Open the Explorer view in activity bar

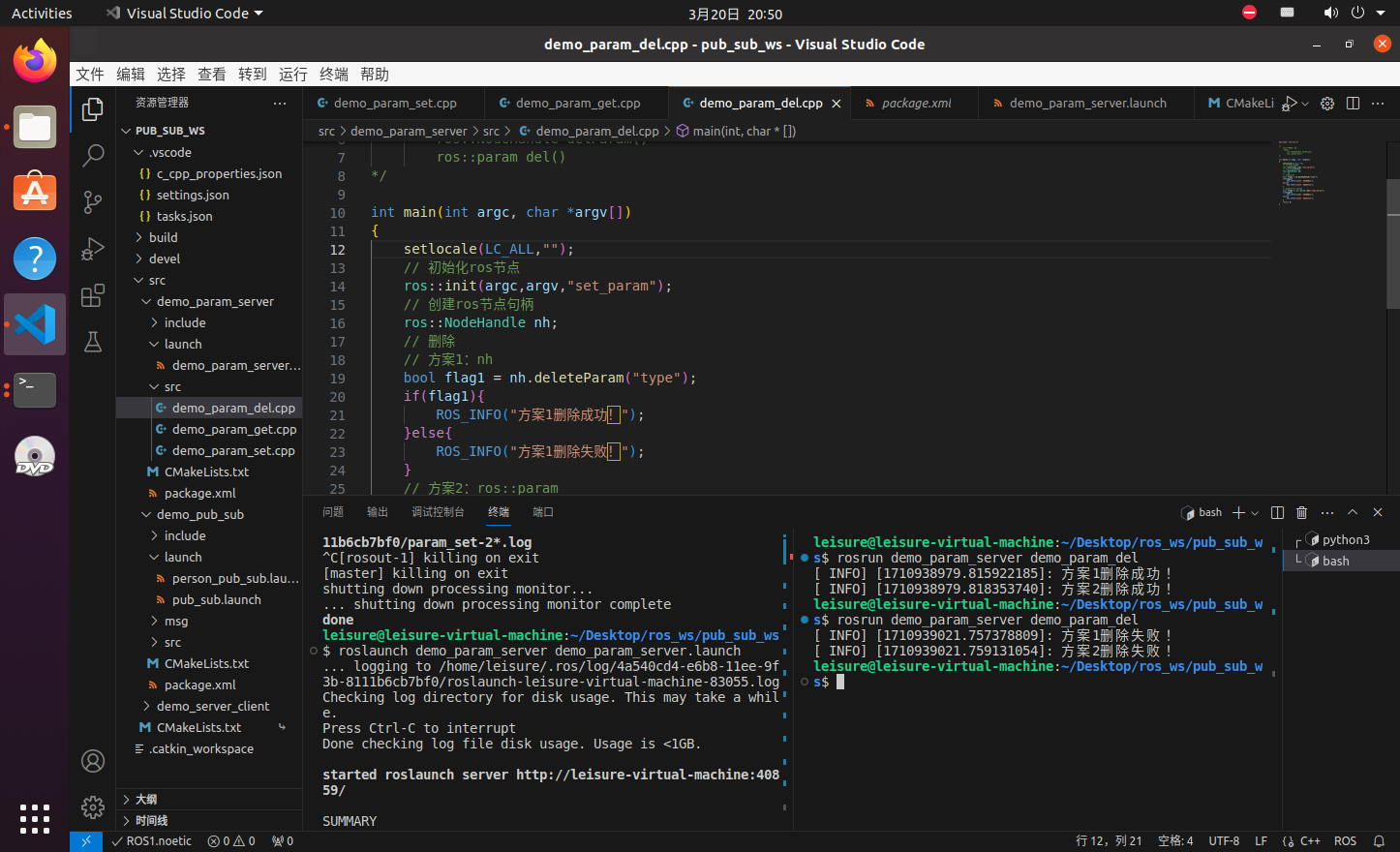93,109
